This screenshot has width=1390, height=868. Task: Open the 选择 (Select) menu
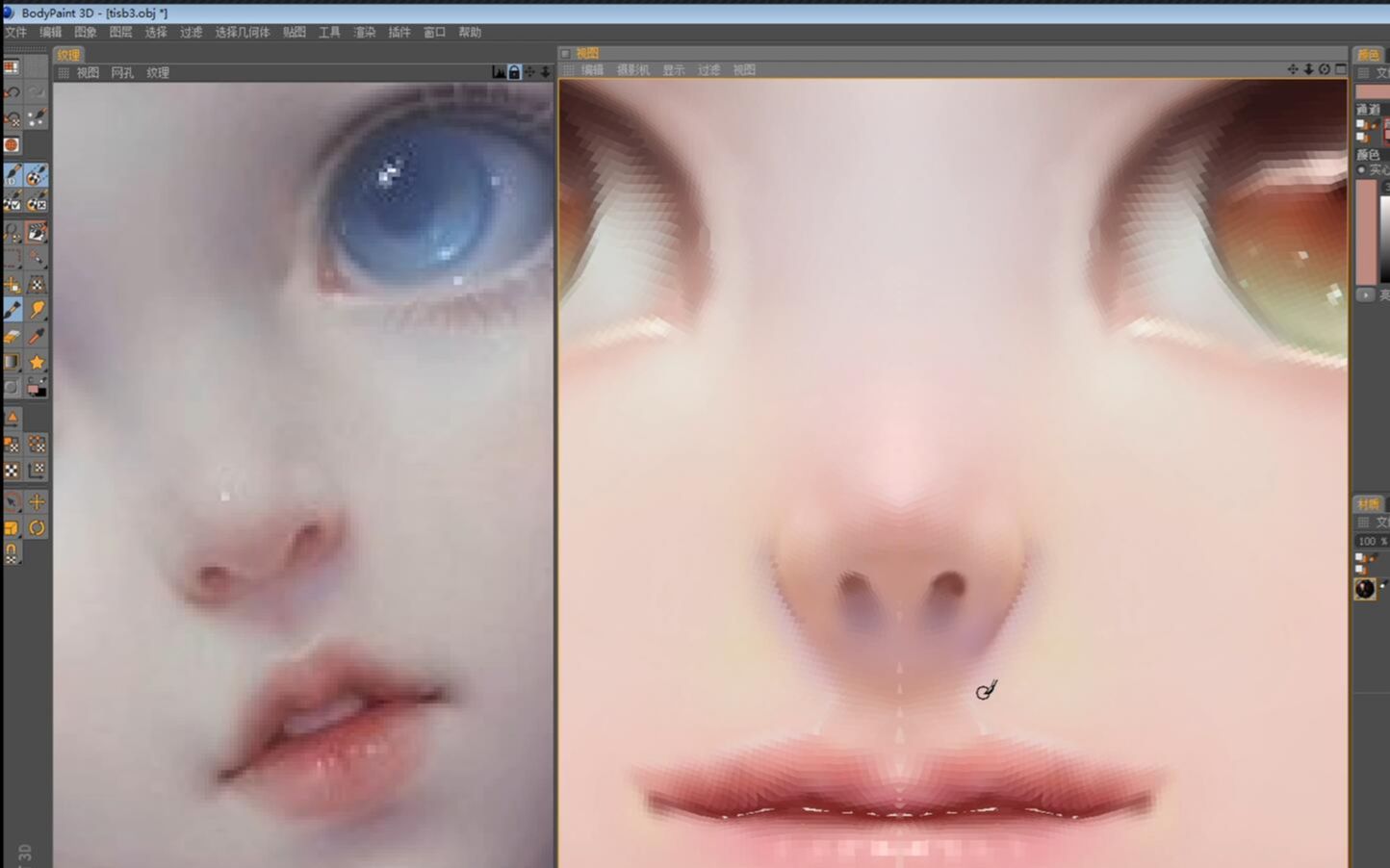pyautogui.click(x=156, y=33)
